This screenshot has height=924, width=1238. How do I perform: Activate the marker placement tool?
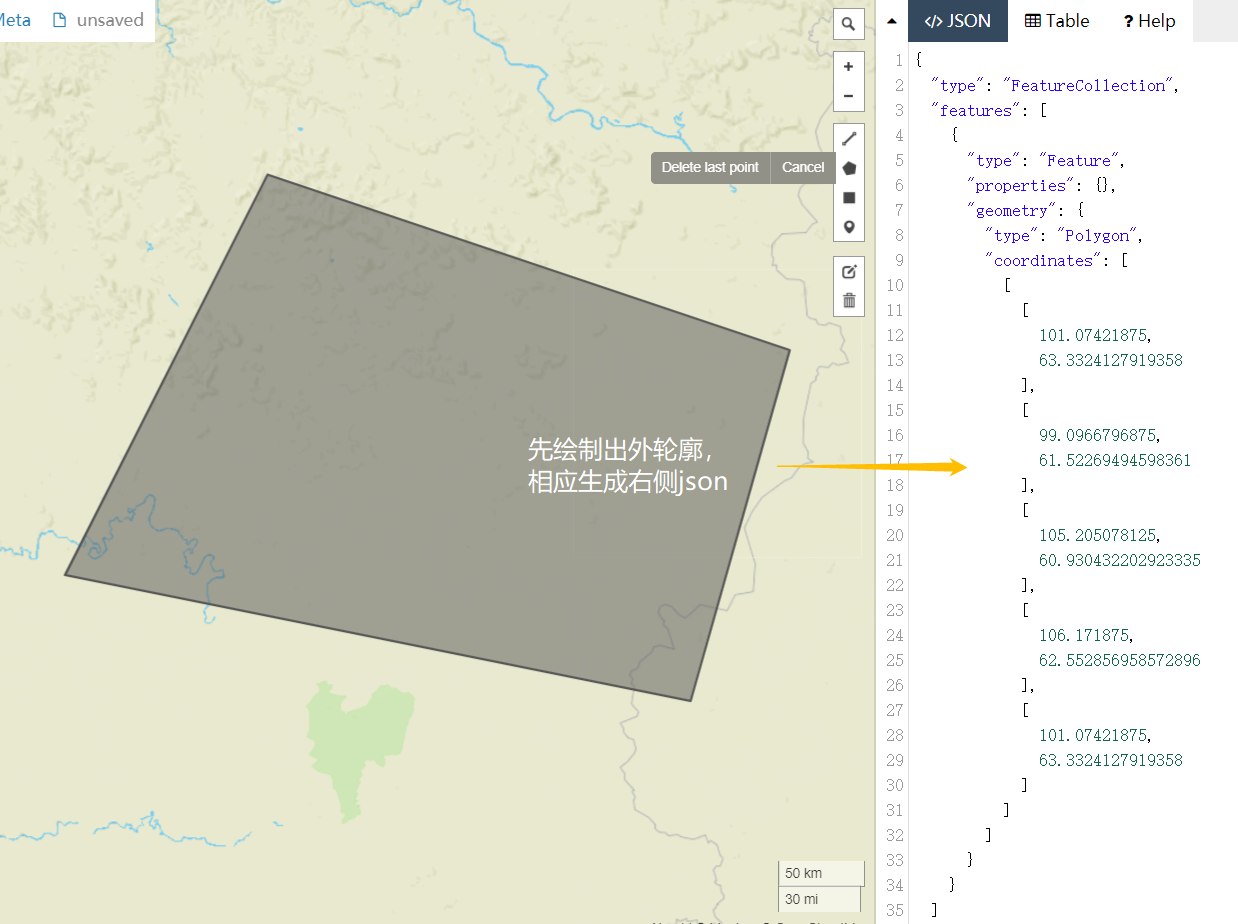pos(848,226)
